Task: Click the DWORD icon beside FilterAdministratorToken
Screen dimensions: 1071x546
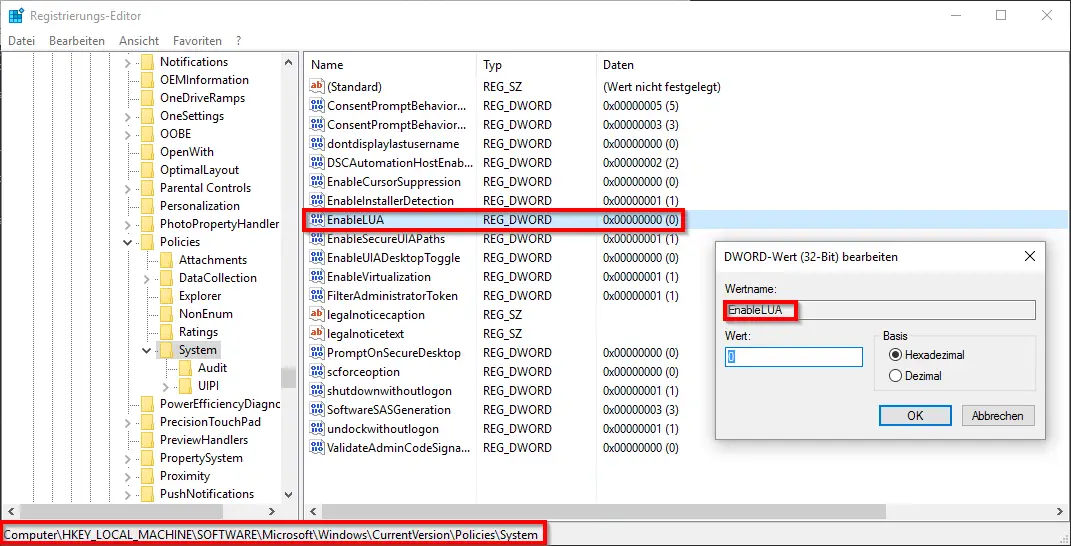Action: point(316,296)
